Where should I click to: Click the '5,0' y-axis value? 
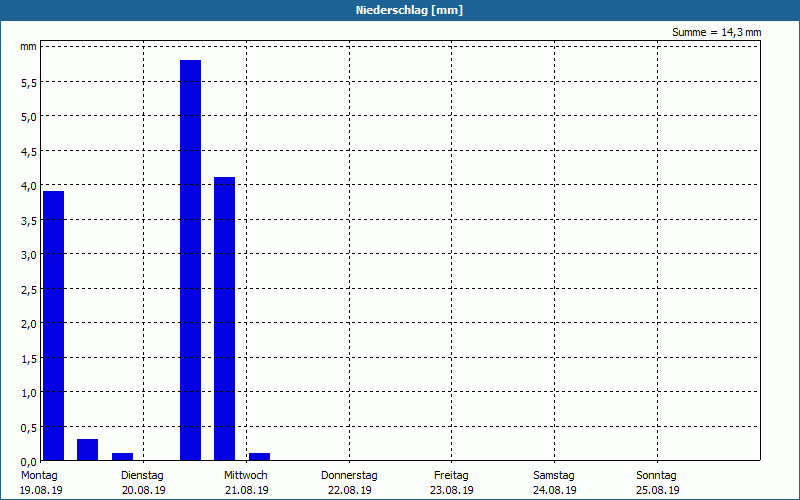coord(29,117)
